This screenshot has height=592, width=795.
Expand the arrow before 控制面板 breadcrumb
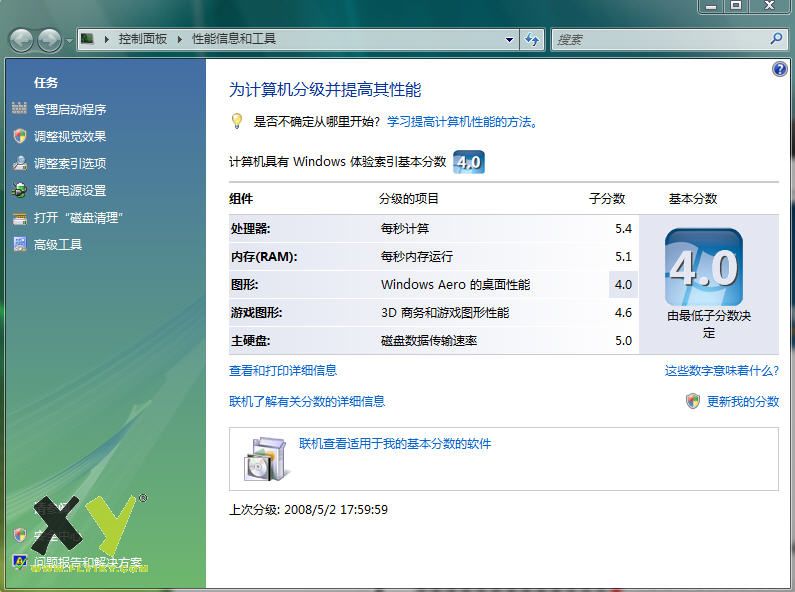(x=106, y=39)
